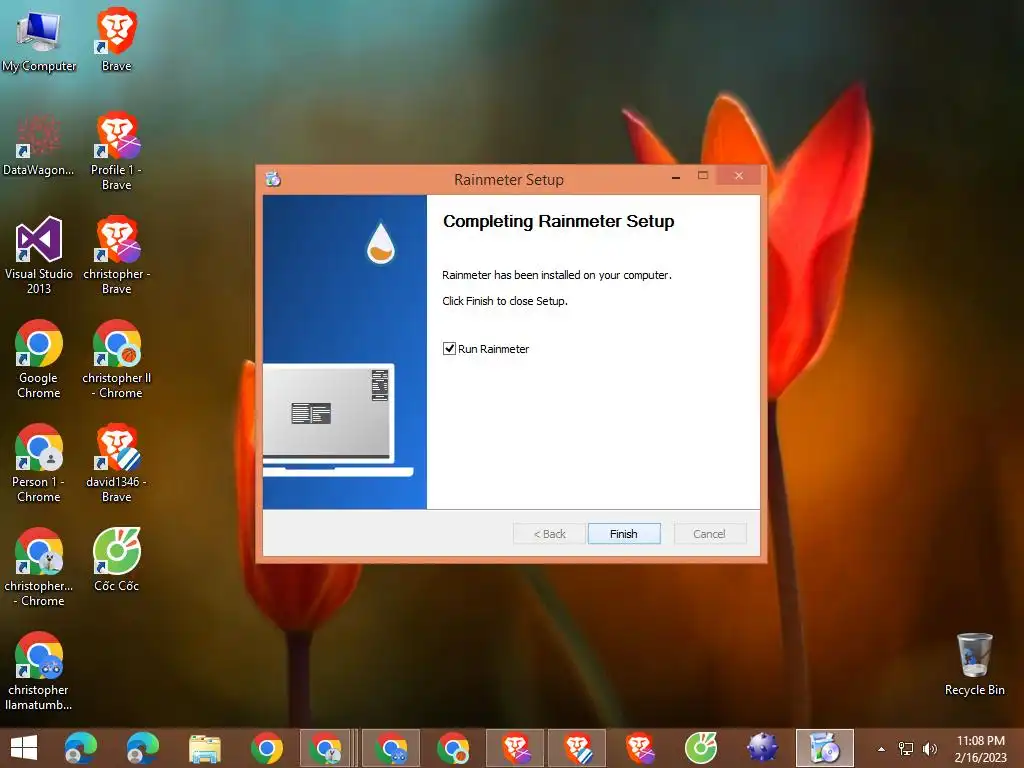Viewport: 1024px width, 768px height.
Task: Click the Rainmeter installer taskbar icon
Action: tap(824, 748)
